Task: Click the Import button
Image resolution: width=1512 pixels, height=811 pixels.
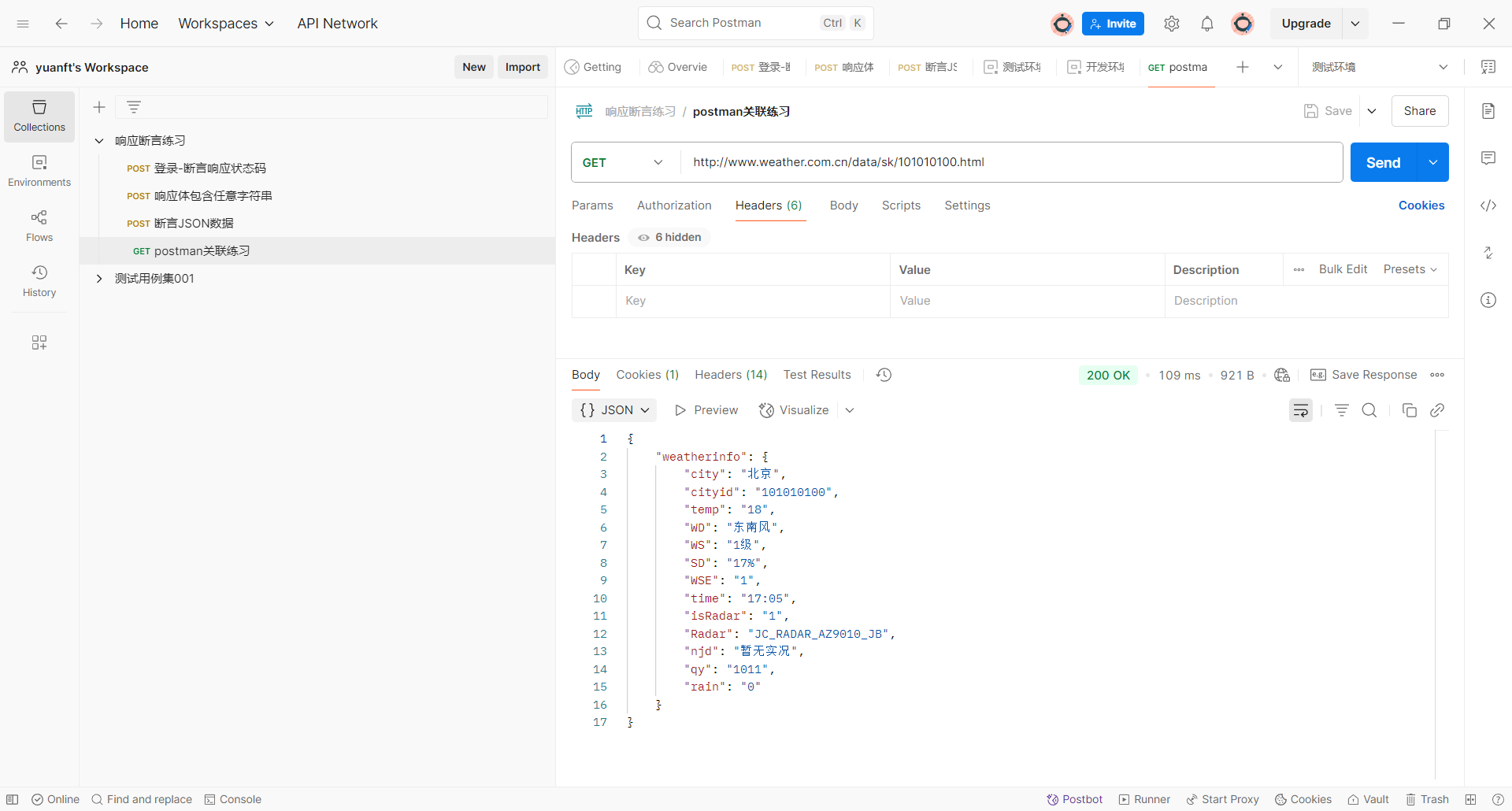Action: (523, 67)
